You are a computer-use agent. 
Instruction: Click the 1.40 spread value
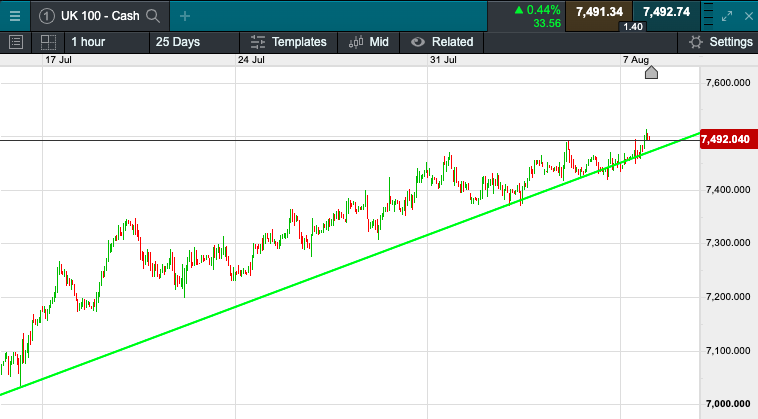coord(633,27)
